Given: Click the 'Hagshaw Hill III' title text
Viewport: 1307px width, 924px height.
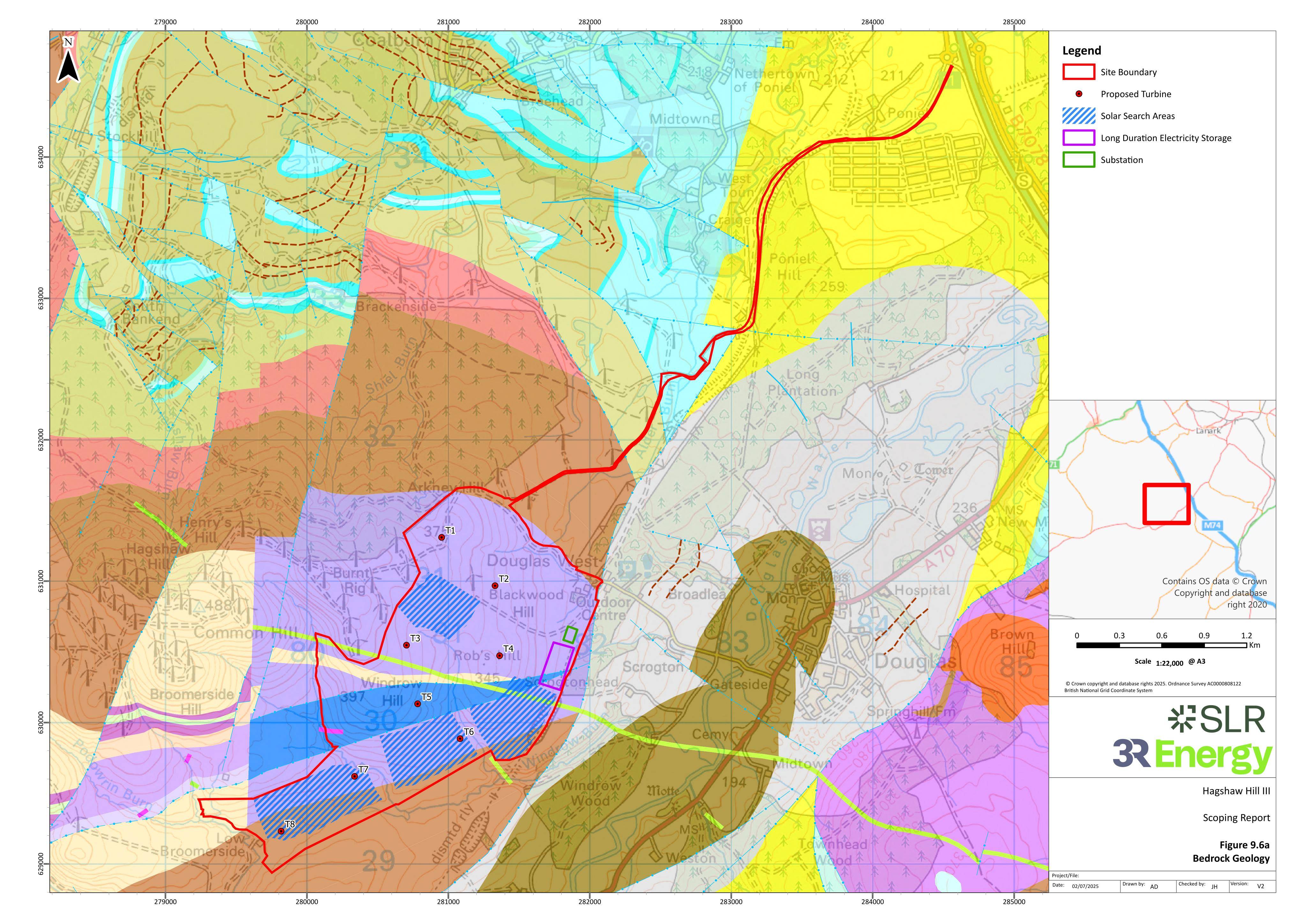Looking at the screenshot, I should click(1236, 791).
